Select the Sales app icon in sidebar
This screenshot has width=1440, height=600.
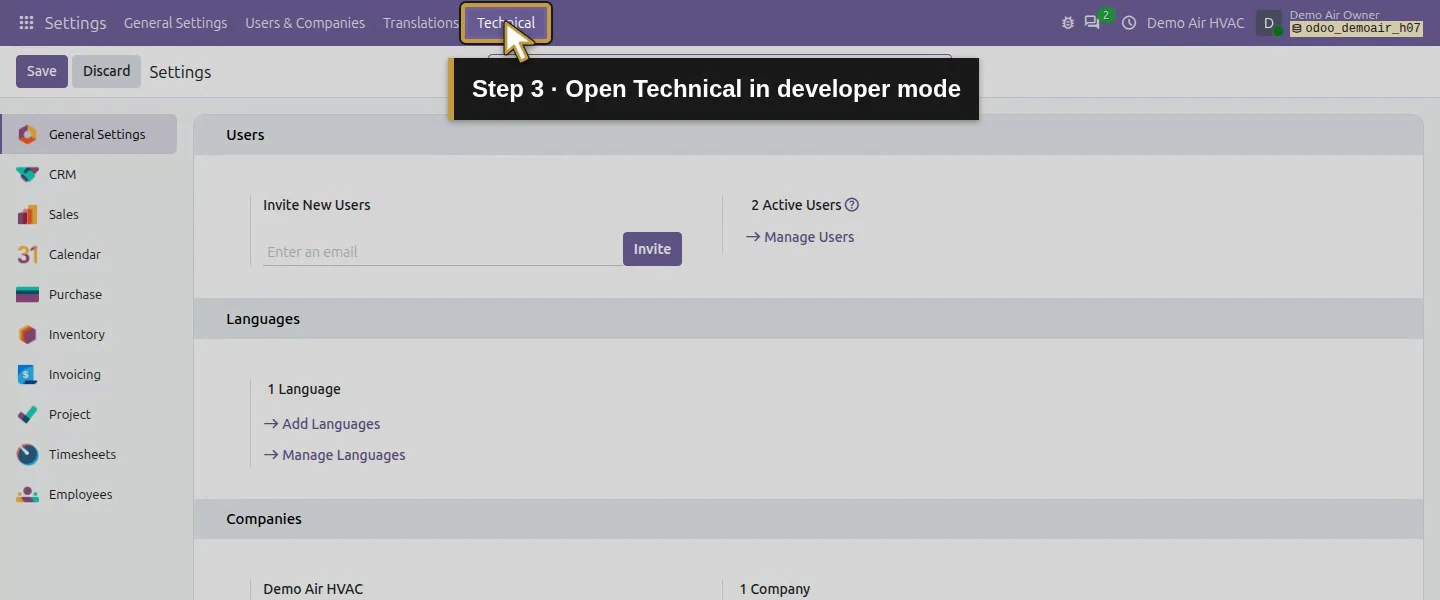click(28, 214)
